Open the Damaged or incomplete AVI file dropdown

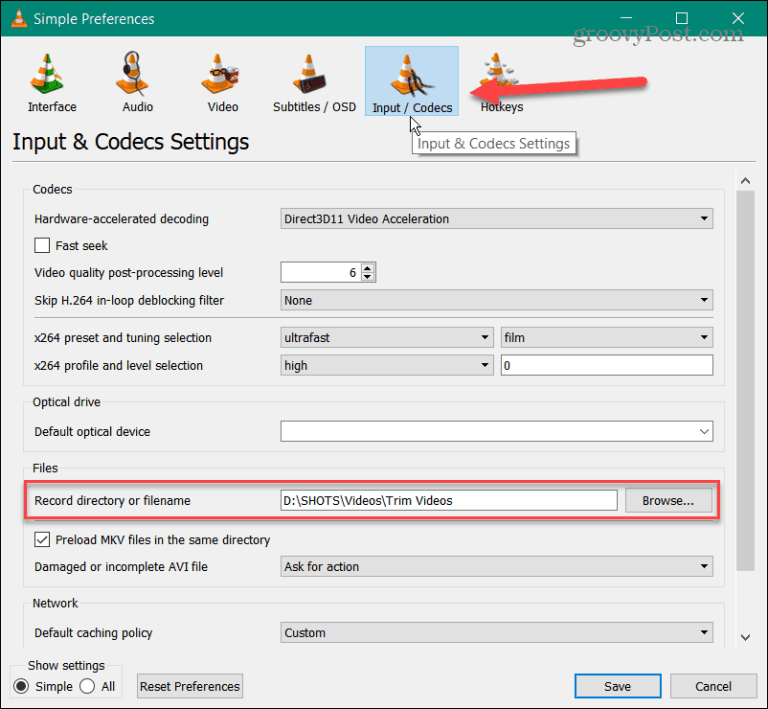point(496,567)
